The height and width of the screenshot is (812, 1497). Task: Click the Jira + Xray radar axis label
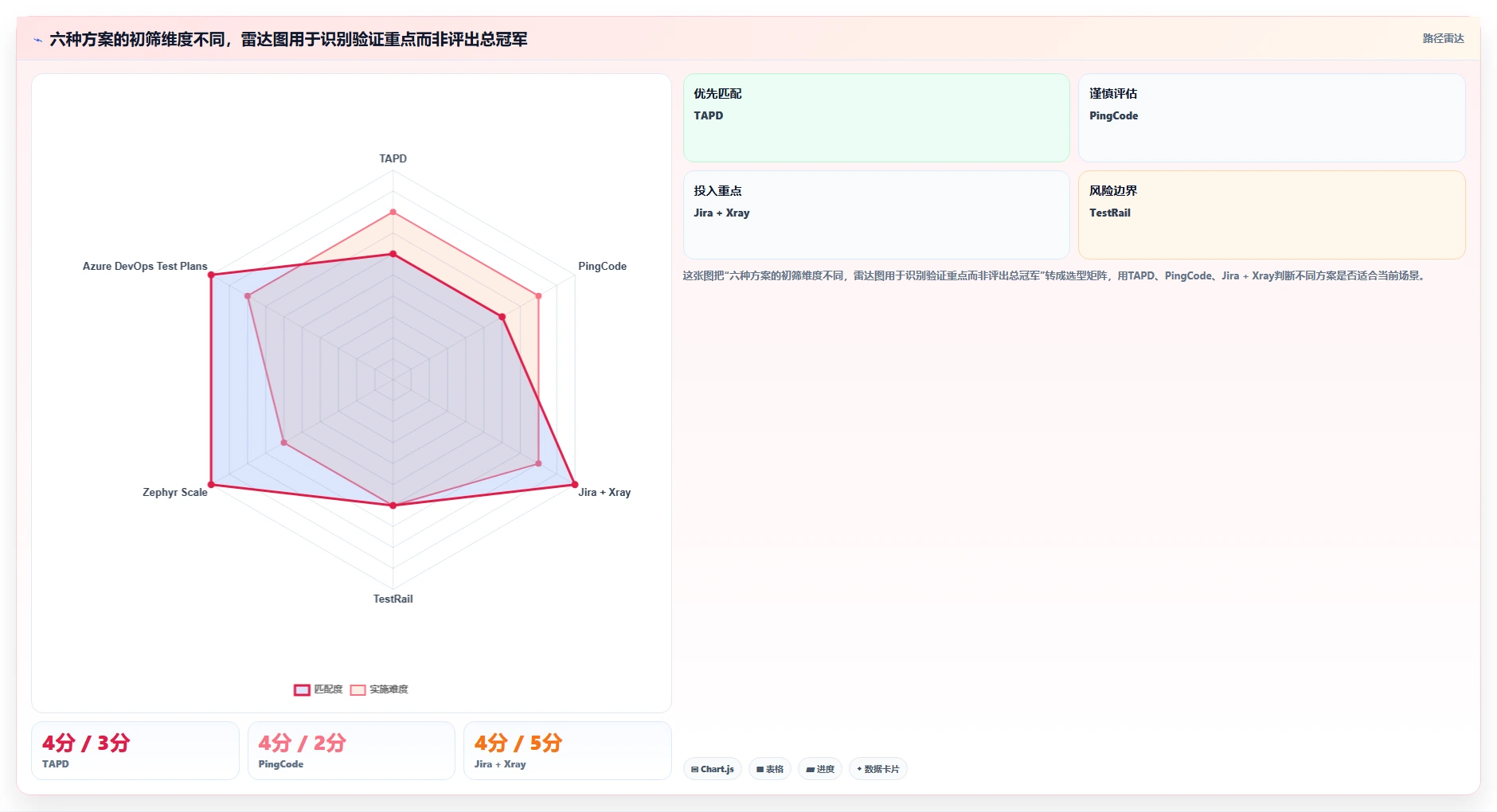coord(604,492)
